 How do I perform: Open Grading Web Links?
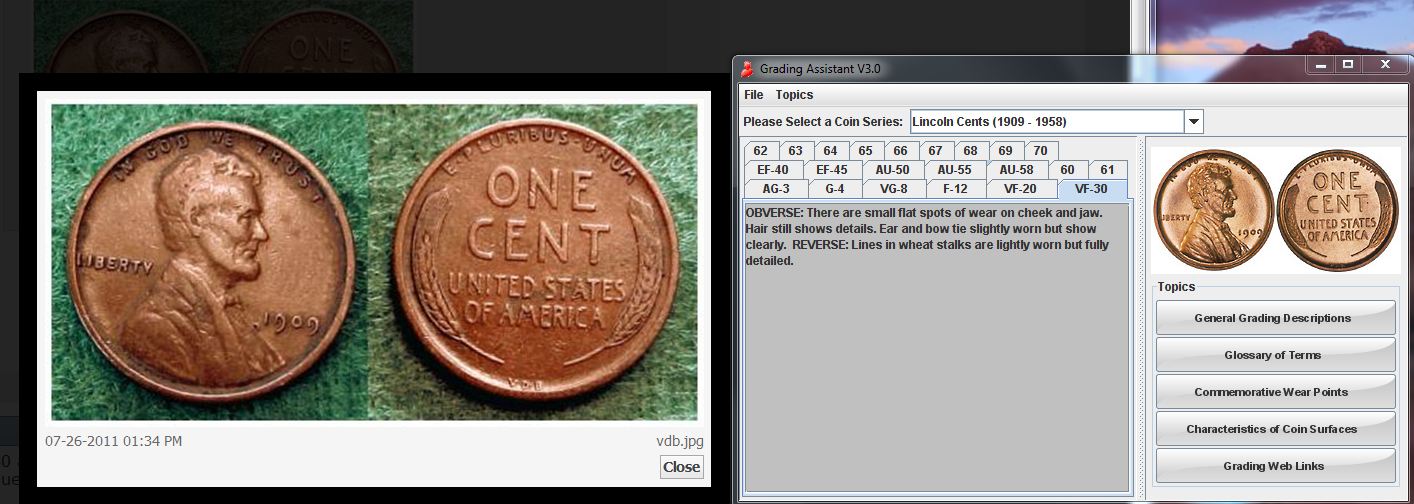[1274, 466]
